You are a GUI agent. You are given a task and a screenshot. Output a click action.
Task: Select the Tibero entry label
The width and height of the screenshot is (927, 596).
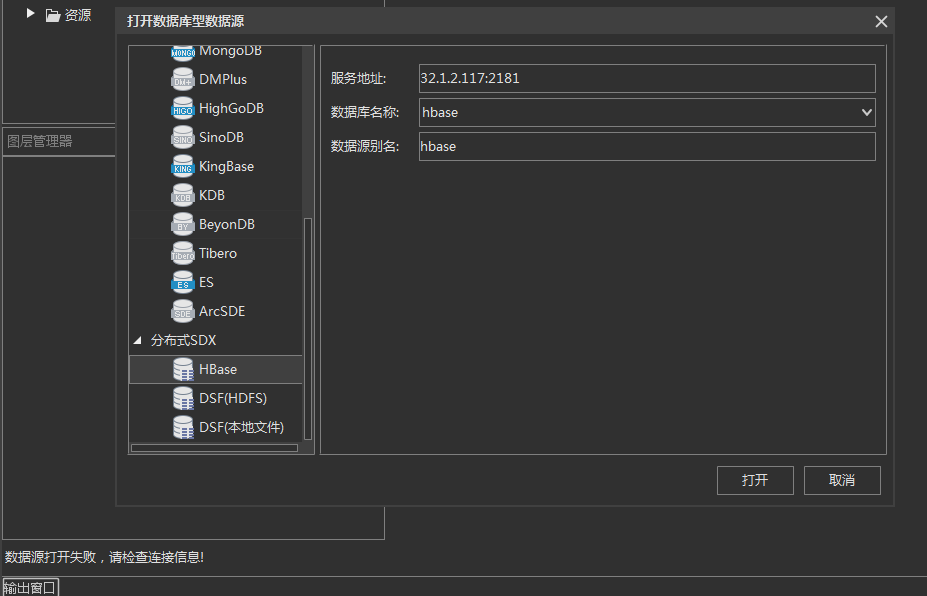(x=218, y=253)
